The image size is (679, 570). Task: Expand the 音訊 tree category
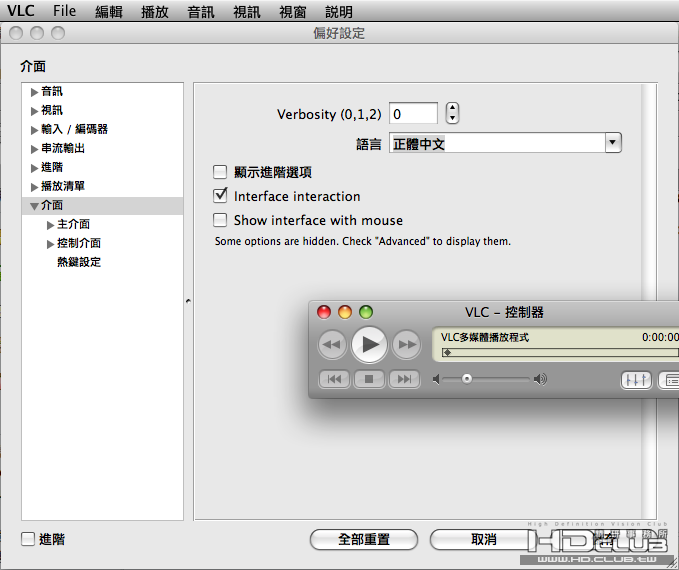tap(34, 92)
